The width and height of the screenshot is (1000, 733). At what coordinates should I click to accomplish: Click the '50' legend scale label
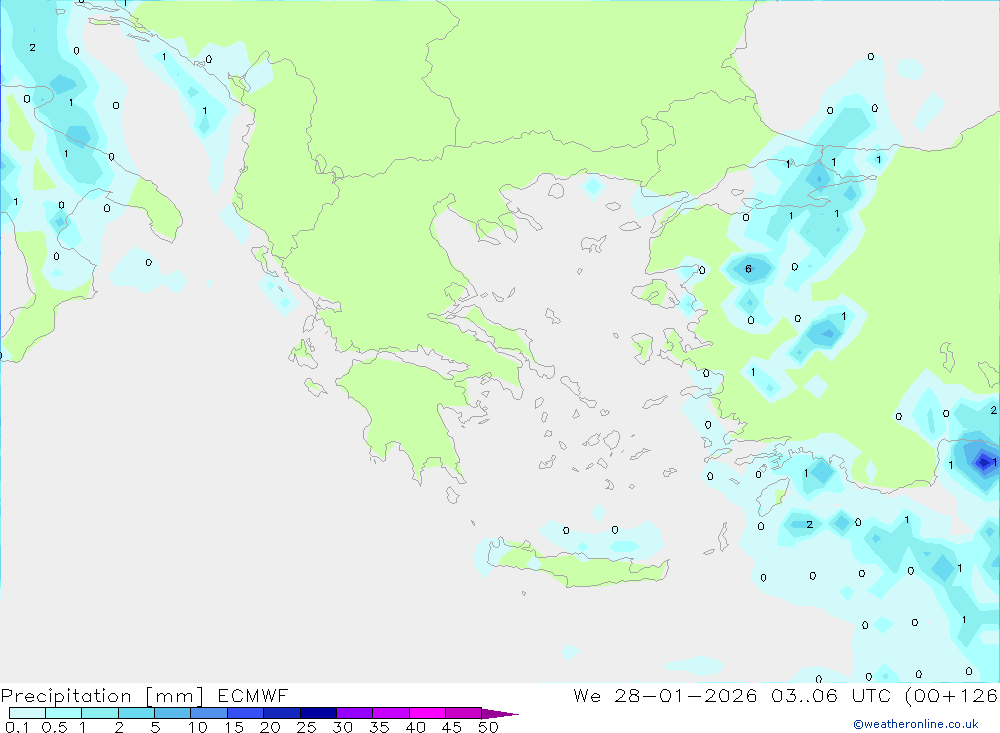click(488, 727)
